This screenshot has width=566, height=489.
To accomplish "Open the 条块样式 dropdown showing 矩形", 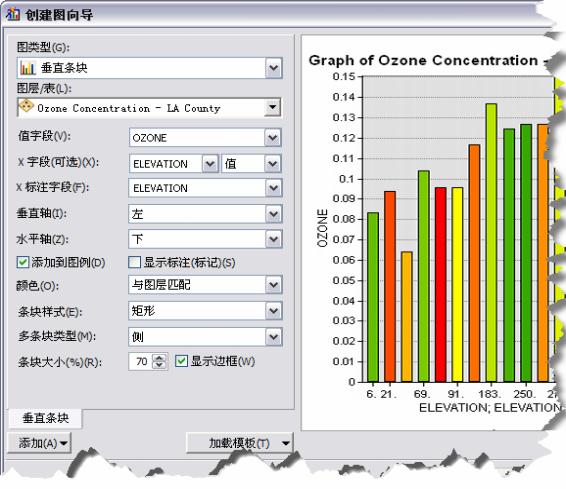I will [274, 311].
